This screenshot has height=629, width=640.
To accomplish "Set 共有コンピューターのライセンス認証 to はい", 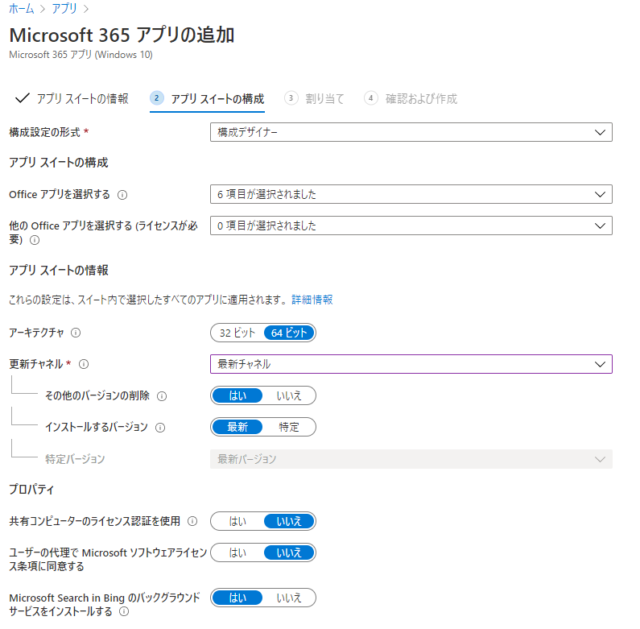I will [237, 521].
